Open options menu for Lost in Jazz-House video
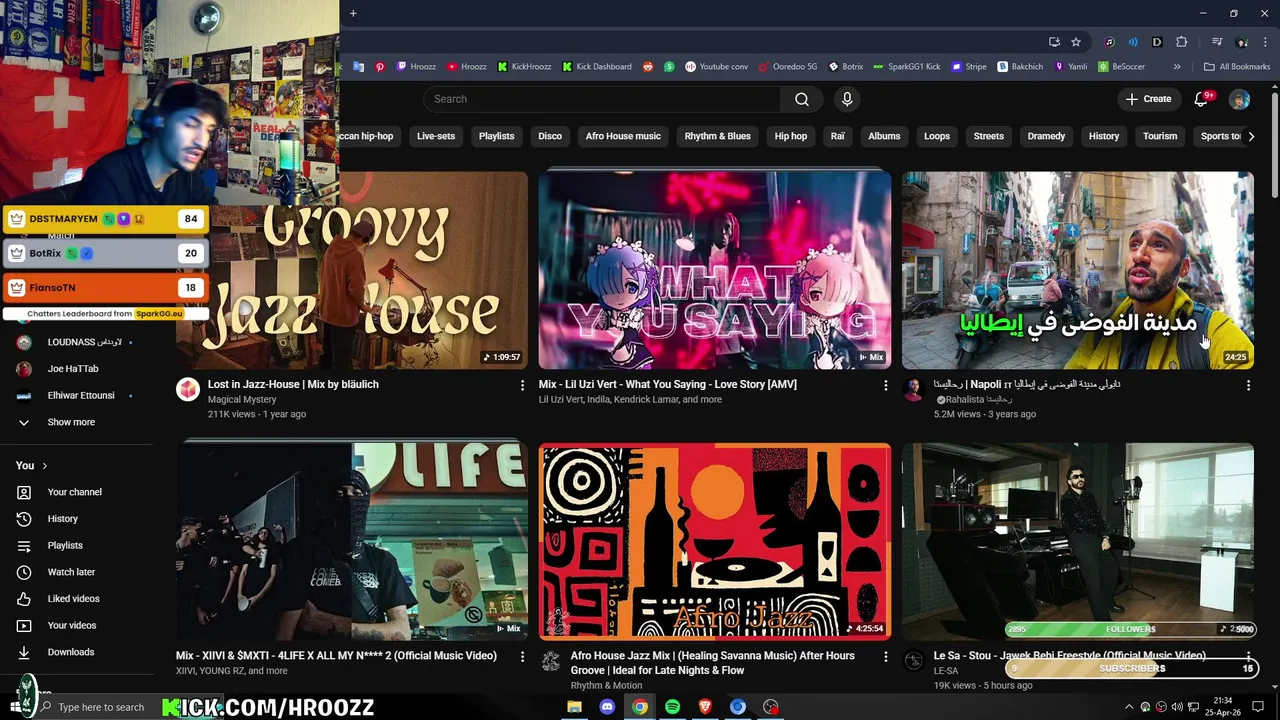This screenshot has height=720, width=1280. click(522, 385)
